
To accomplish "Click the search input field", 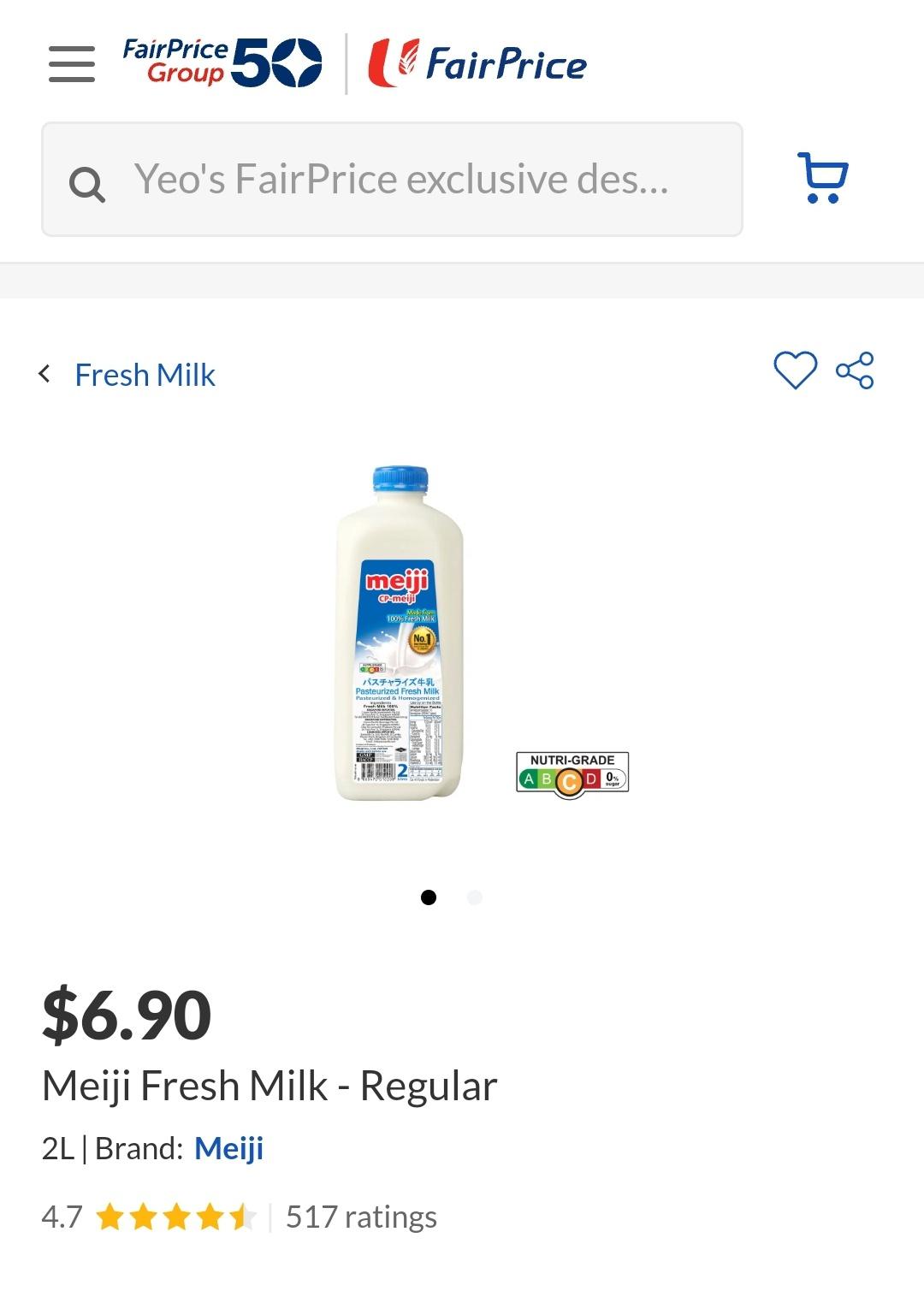I will 400,180.
